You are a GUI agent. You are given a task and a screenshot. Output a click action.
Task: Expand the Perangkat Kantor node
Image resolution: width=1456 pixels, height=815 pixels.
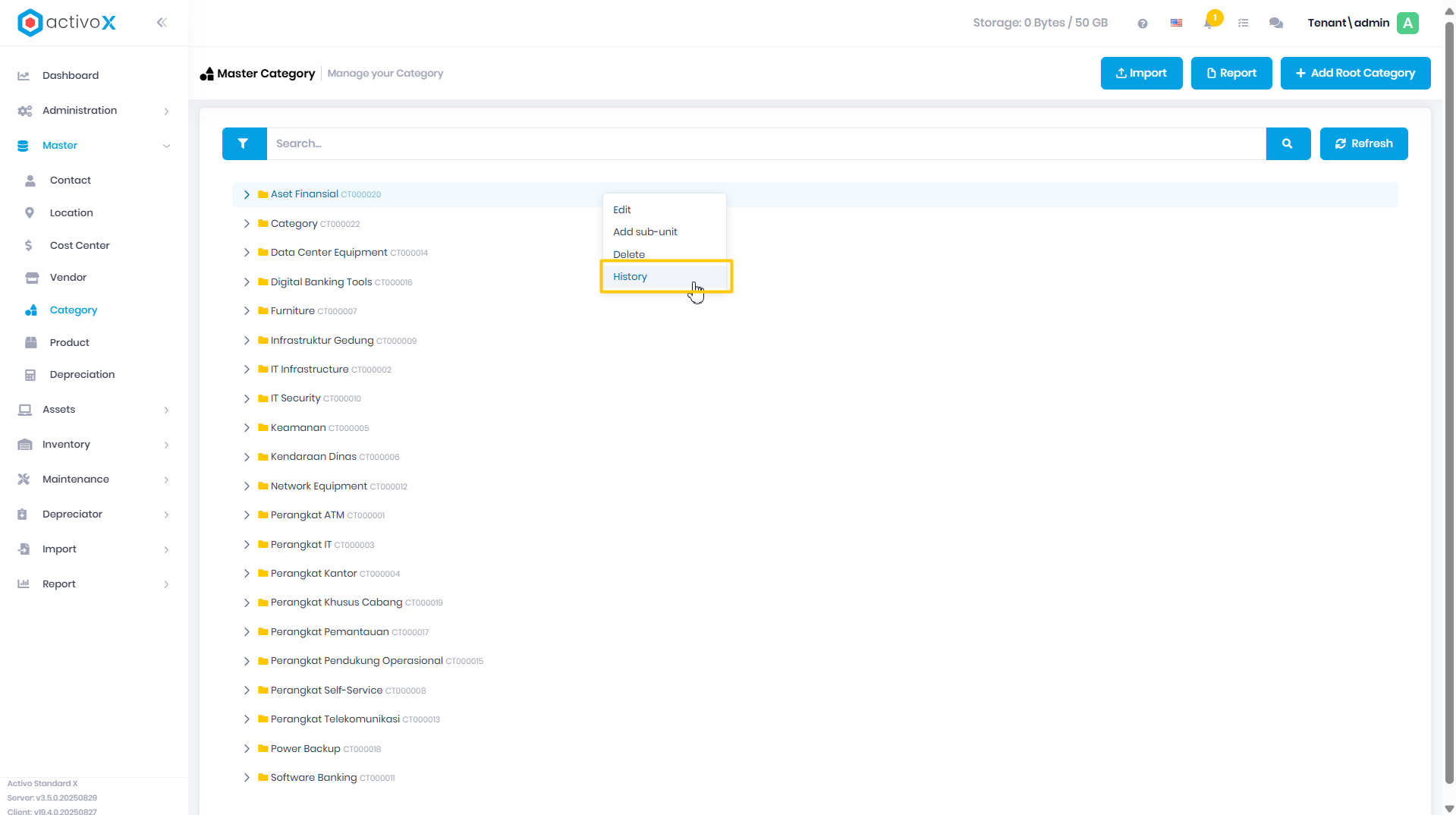(x=247, y=574)
